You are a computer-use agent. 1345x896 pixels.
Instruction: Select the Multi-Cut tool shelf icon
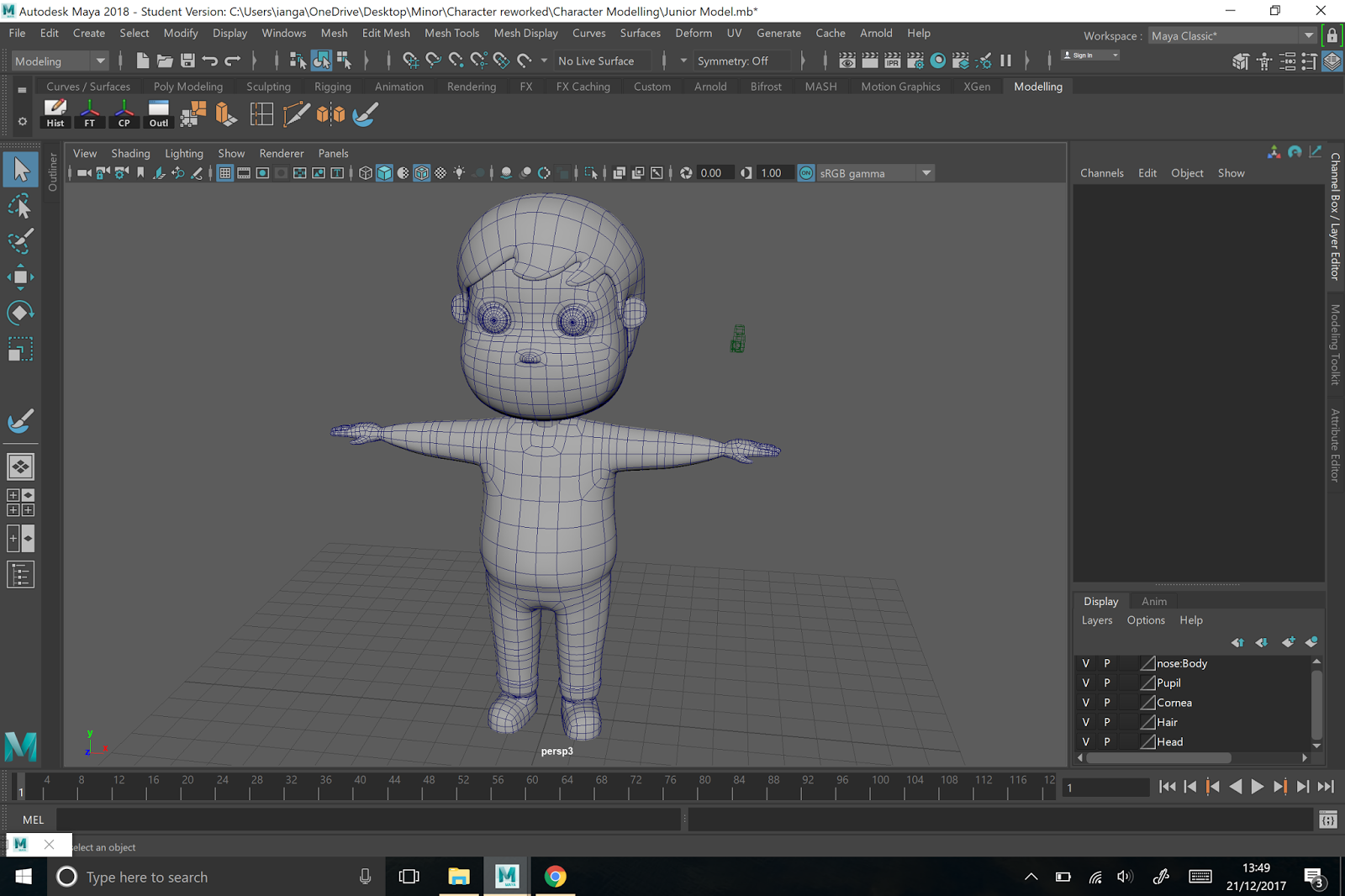[x=297, y=113]
